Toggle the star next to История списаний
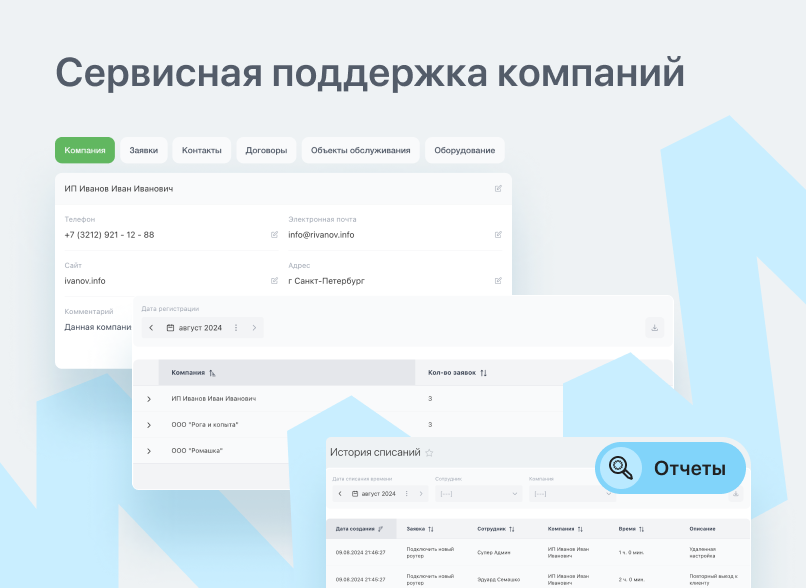The width and height of the screenshot is (806, 588). [428, 451]
